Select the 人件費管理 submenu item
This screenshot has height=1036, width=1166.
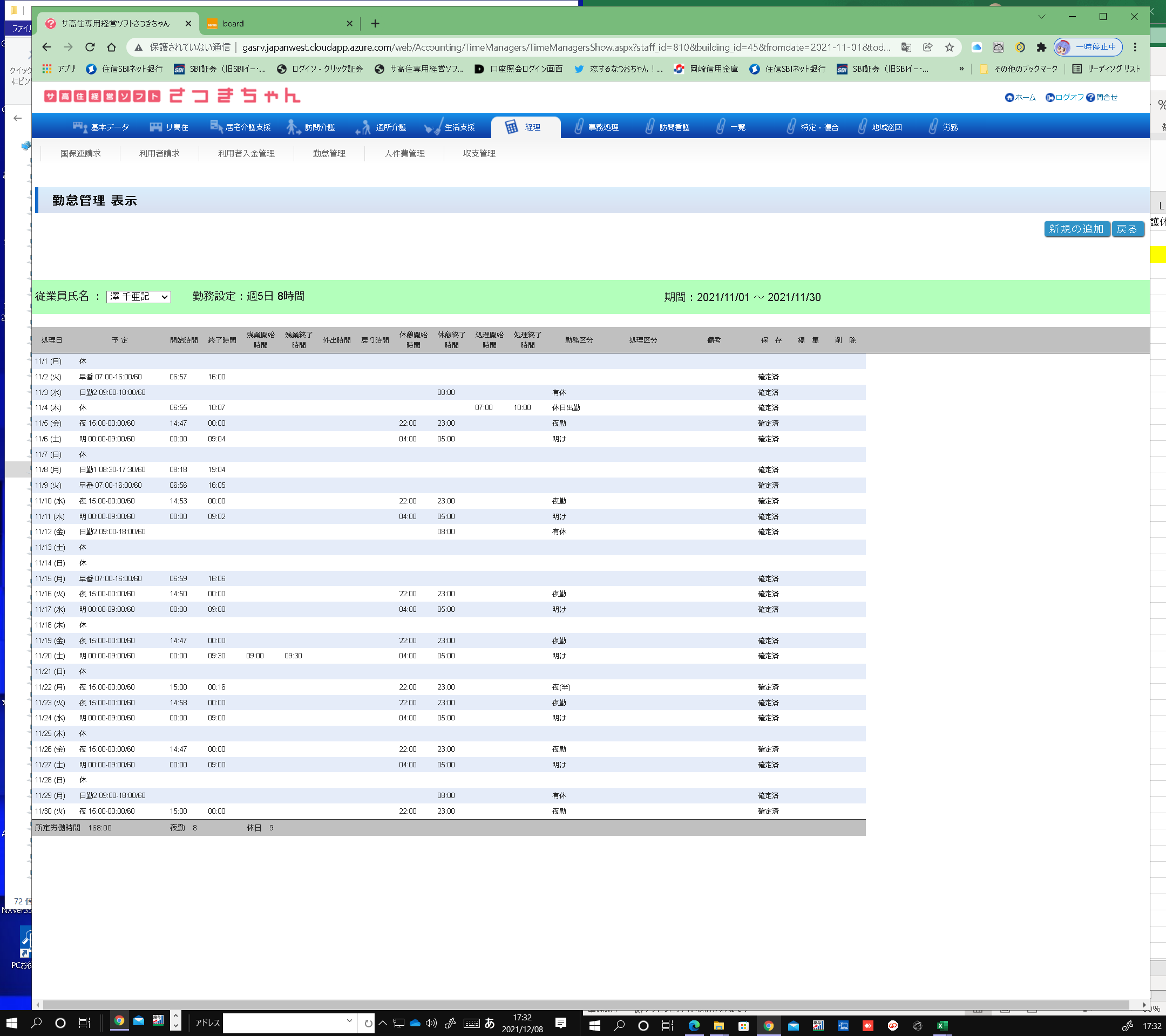coord(404,153)
